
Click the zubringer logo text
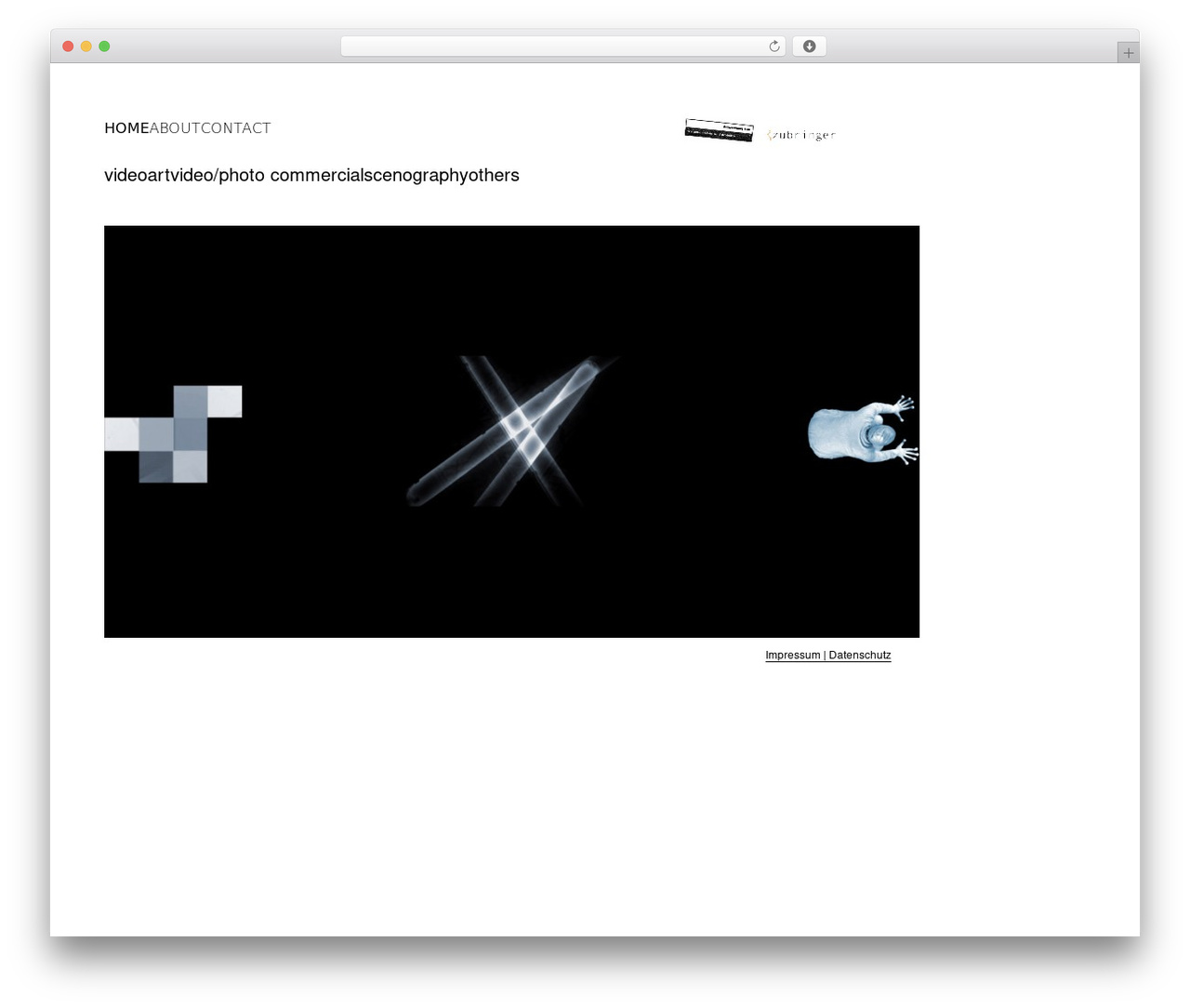coord(800,135)
